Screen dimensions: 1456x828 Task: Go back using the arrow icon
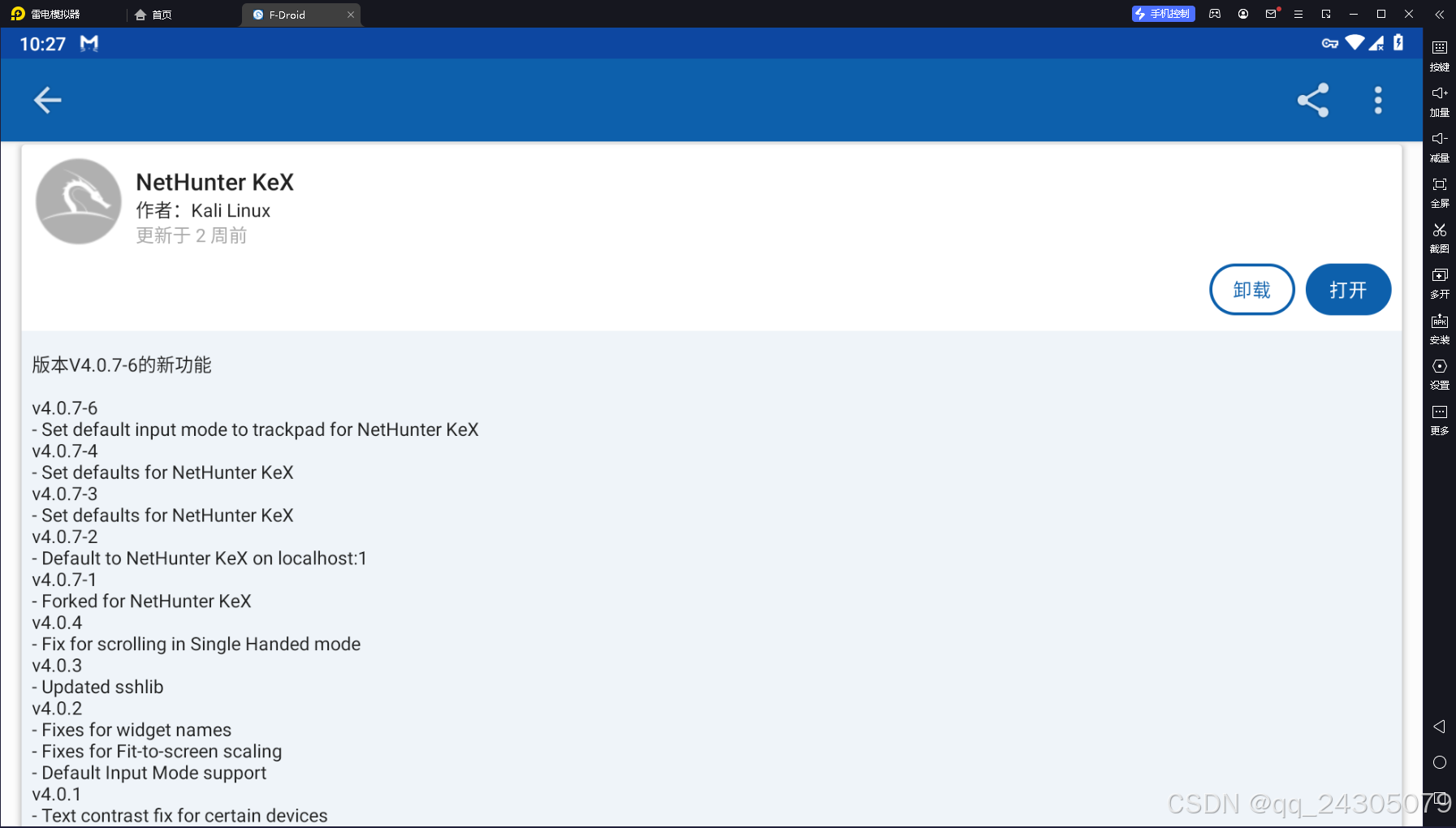47,100
